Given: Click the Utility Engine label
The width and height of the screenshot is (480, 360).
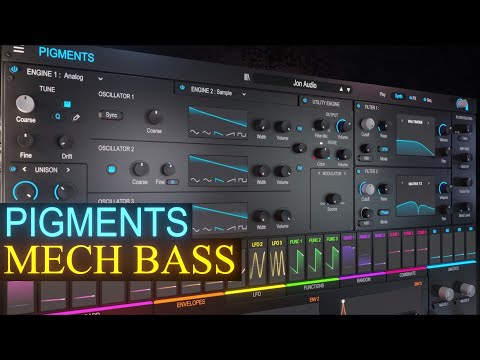Looking at the screenshot, I should tap(326, 103).
